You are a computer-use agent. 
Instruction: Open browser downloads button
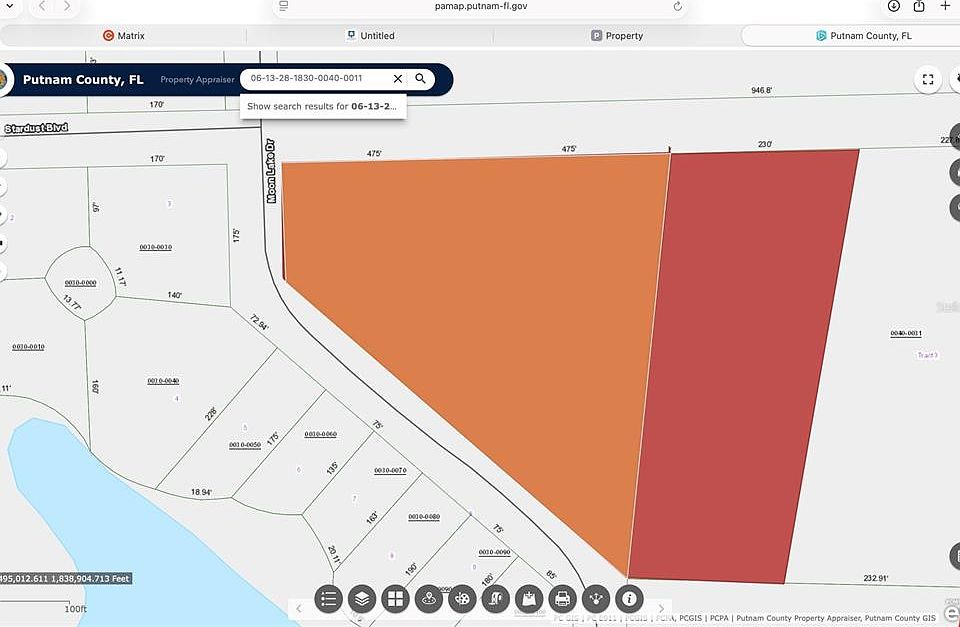point(894,6)
